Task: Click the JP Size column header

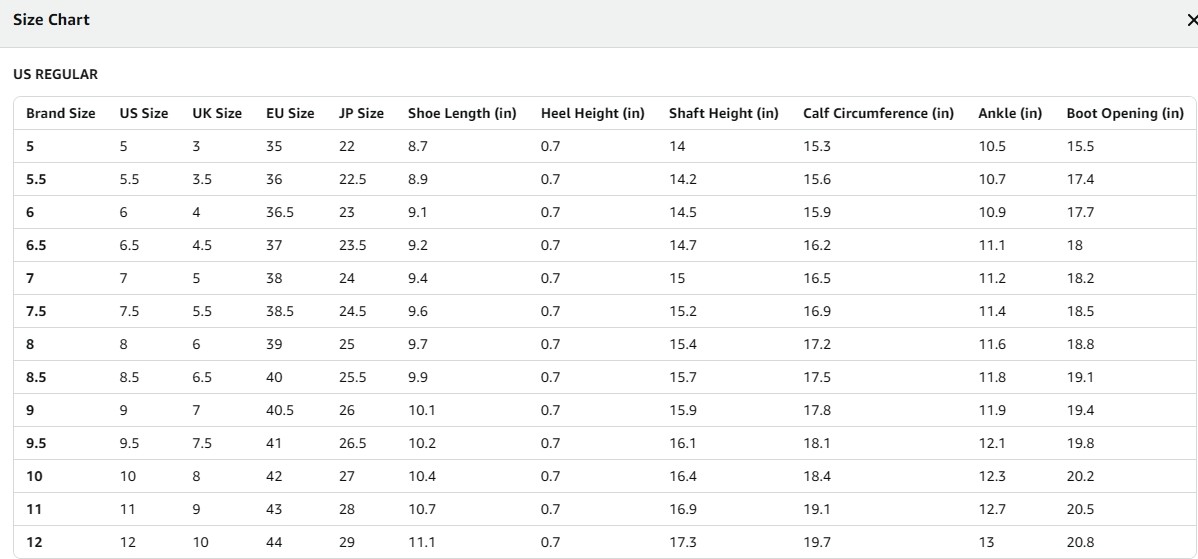Action: (361, 113)
